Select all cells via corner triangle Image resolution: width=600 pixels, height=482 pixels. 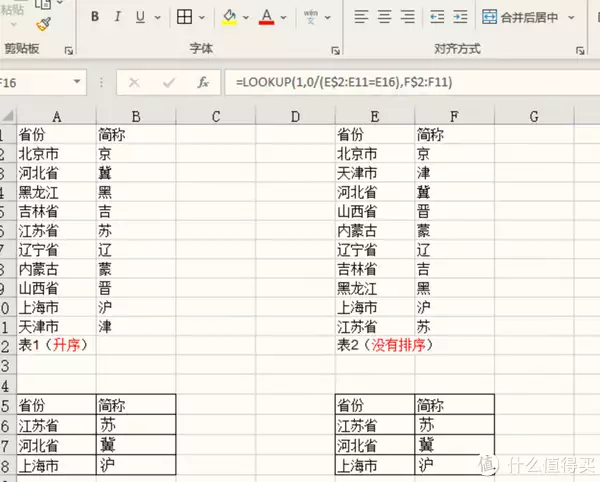tap(8, 116)
